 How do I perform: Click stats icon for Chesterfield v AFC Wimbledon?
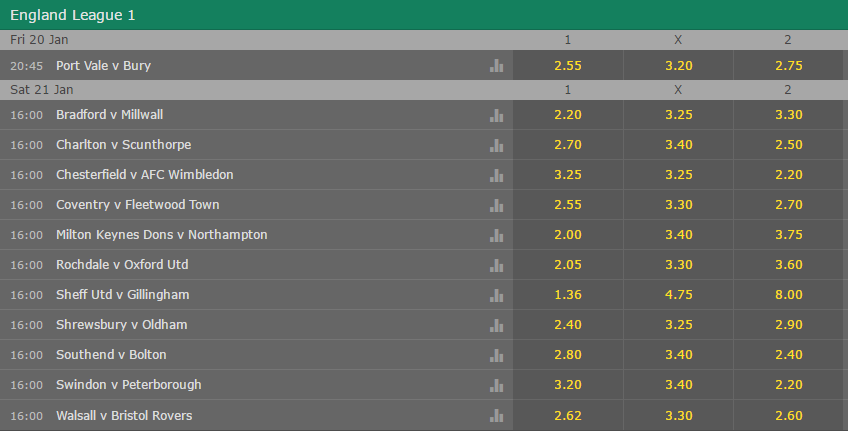pos(496,175)
